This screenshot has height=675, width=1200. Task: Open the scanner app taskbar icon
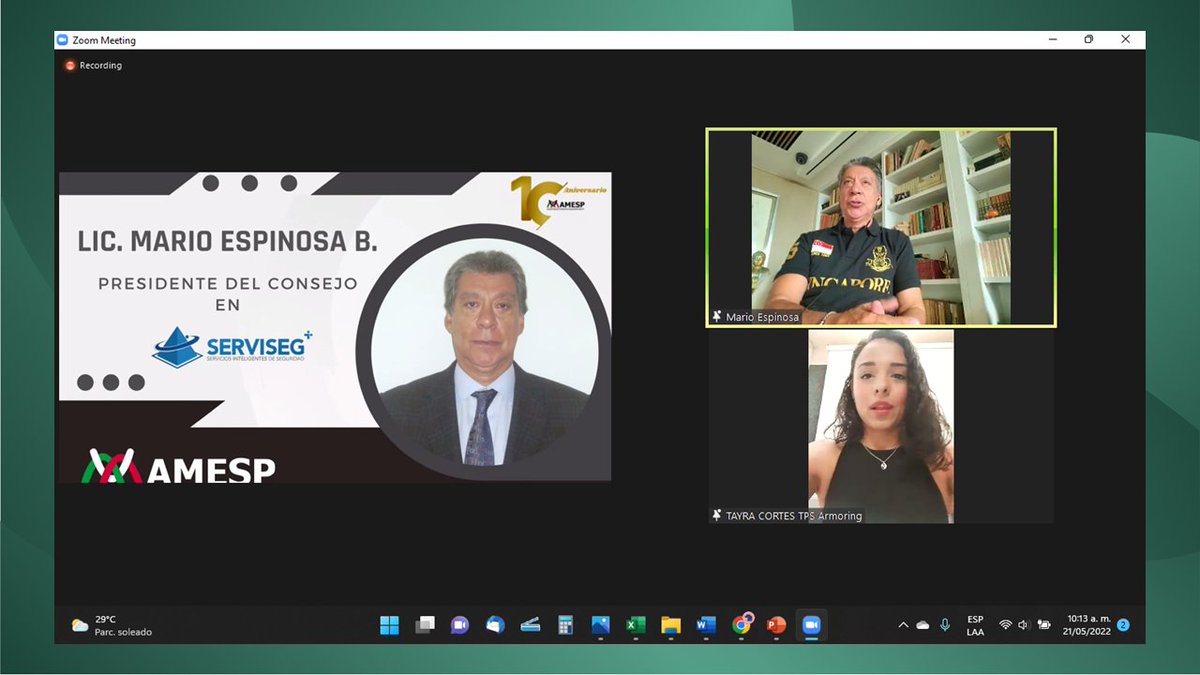[530, 625]
